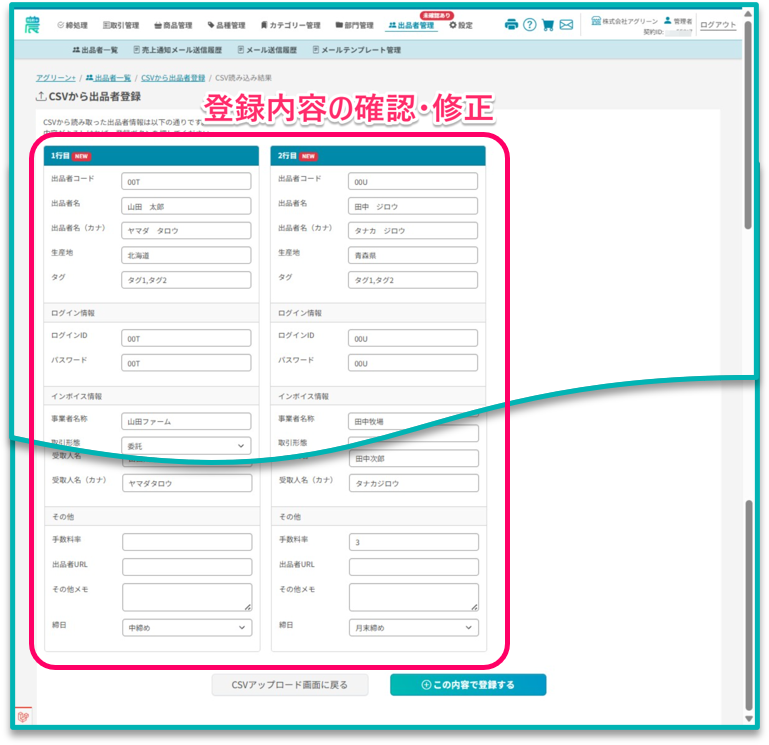The width and height of the screenshot is (769, 745).
Task: Open the 出品者管理 menu
Action: (411, 26)
